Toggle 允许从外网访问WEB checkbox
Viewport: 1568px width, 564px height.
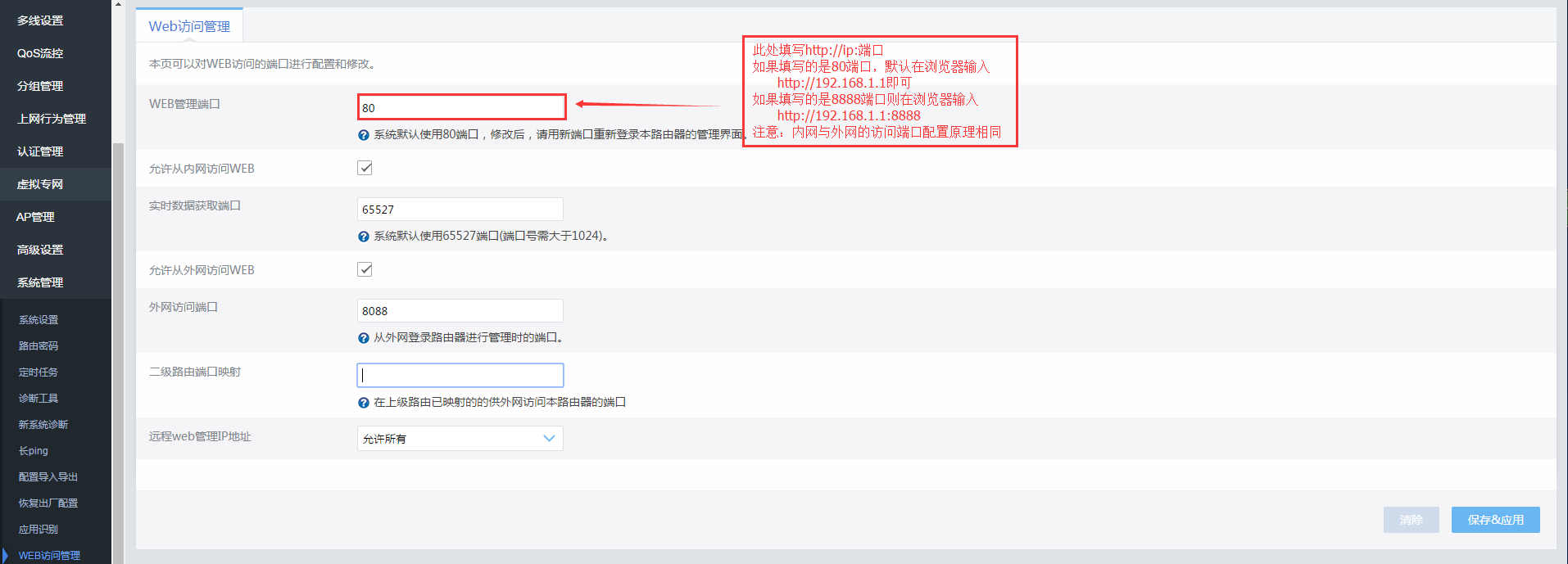pyautogui.click(x=365, y=269)
